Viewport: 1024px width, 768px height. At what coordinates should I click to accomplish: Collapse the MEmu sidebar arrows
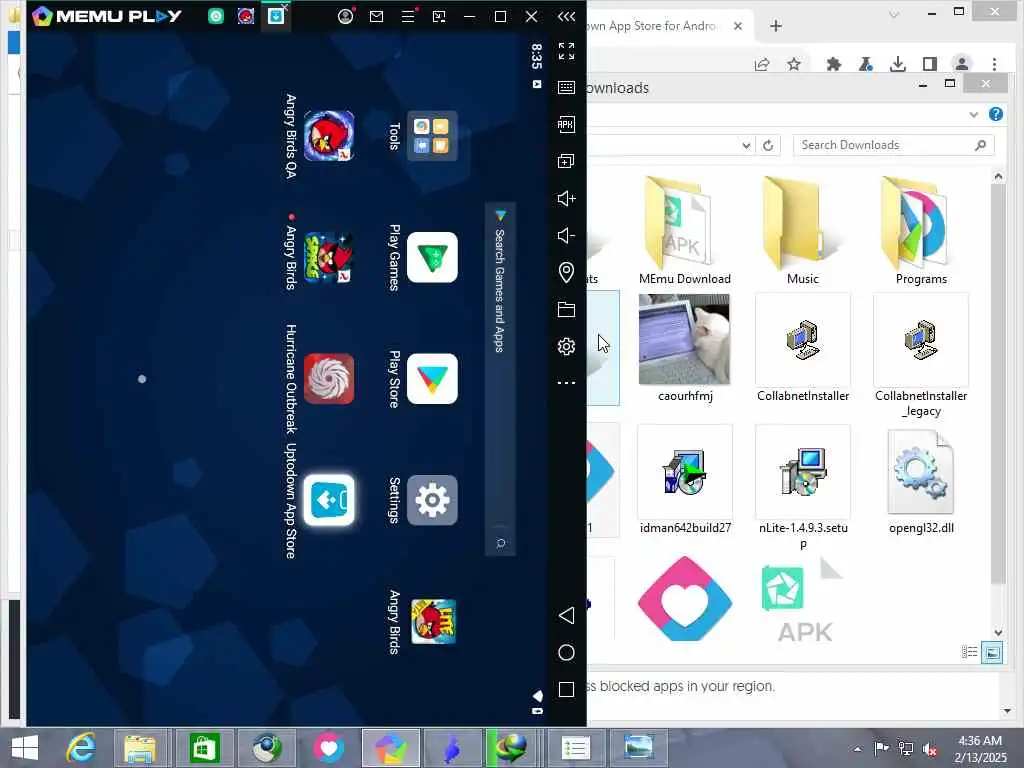coord(566,16)
